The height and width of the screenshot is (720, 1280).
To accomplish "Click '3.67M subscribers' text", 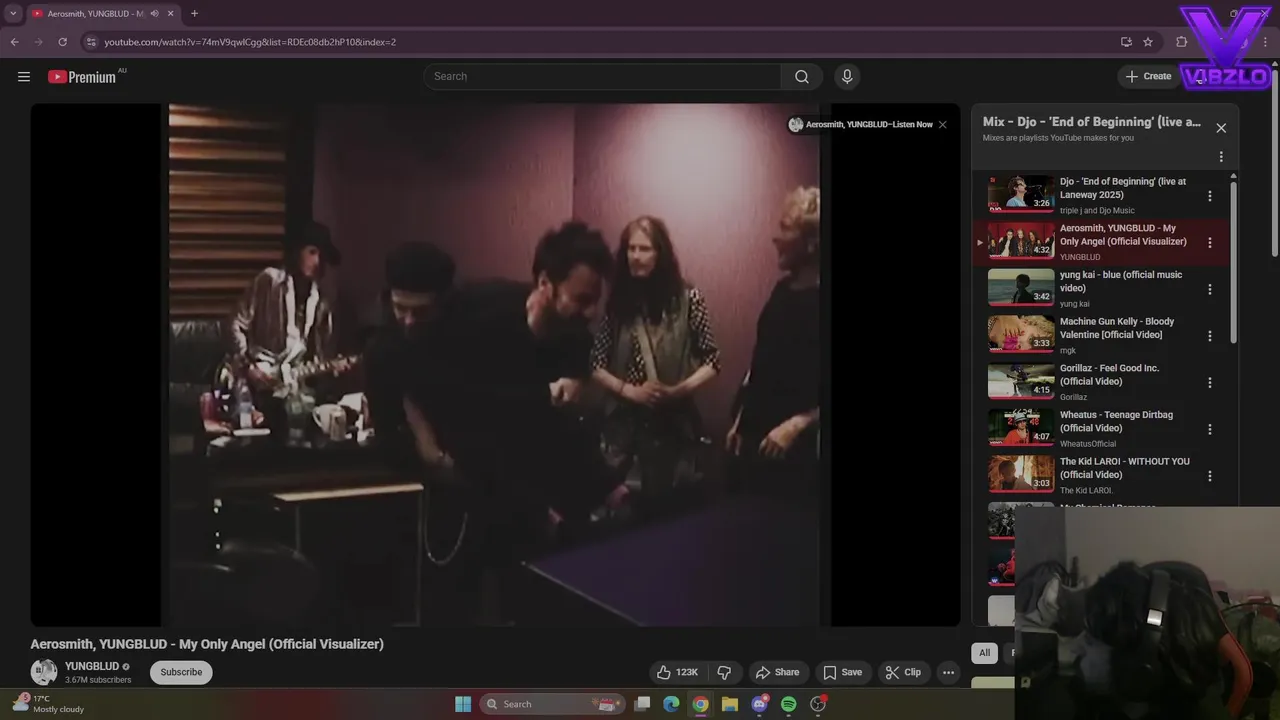I will point(98,680).
